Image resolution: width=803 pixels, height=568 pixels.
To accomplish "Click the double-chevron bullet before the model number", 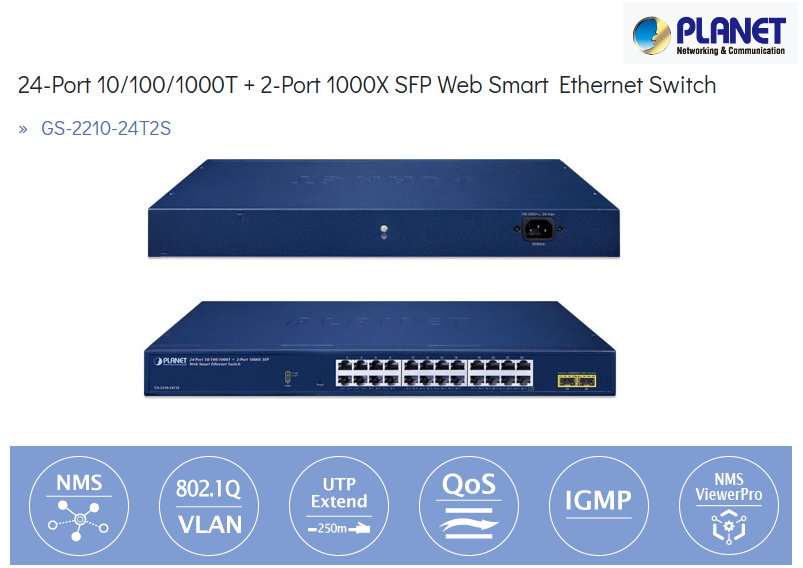I will click(x=23, y=129).
